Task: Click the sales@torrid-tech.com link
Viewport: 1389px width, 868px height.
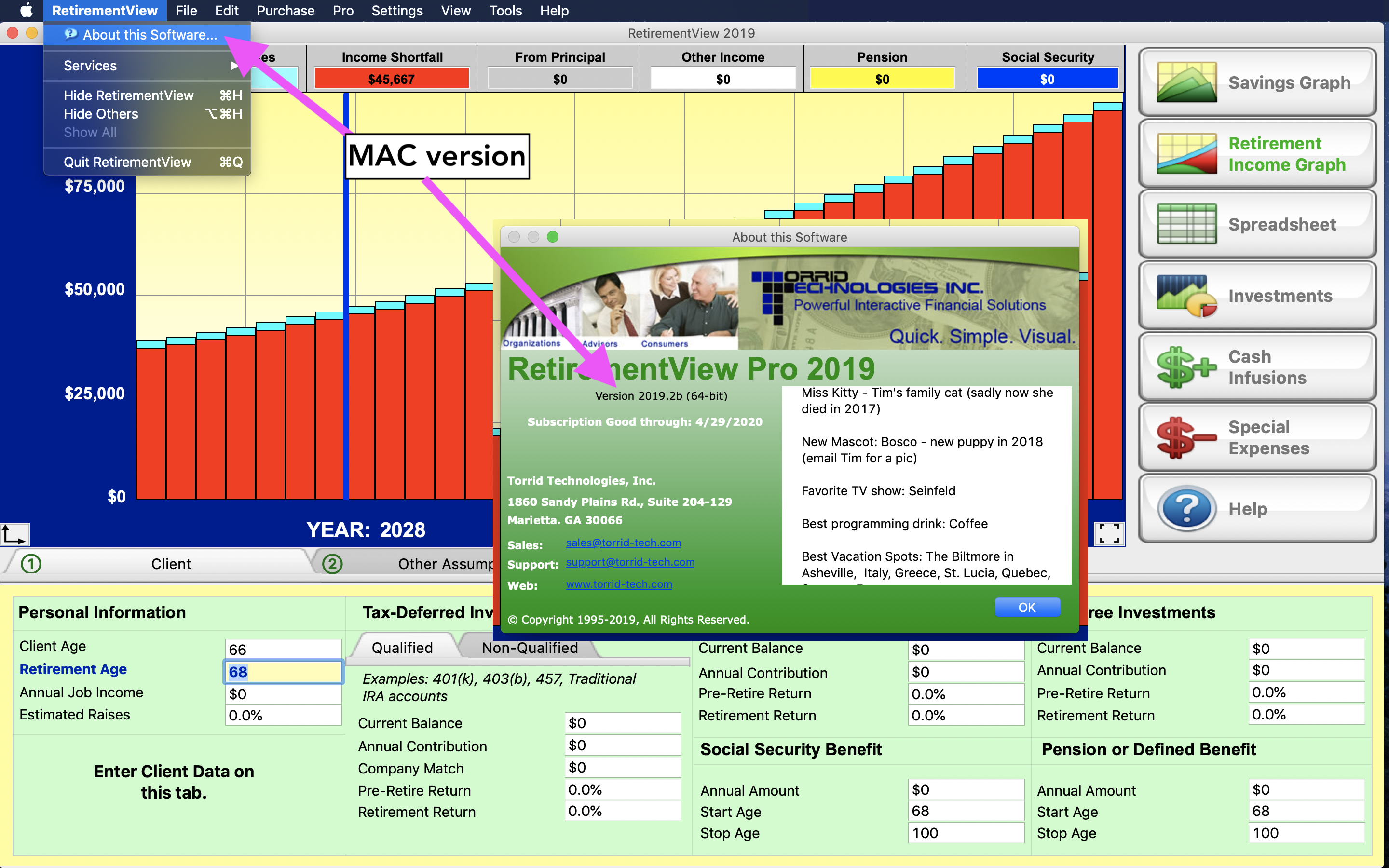Action: pyautogui.click(x=623, y=542)
